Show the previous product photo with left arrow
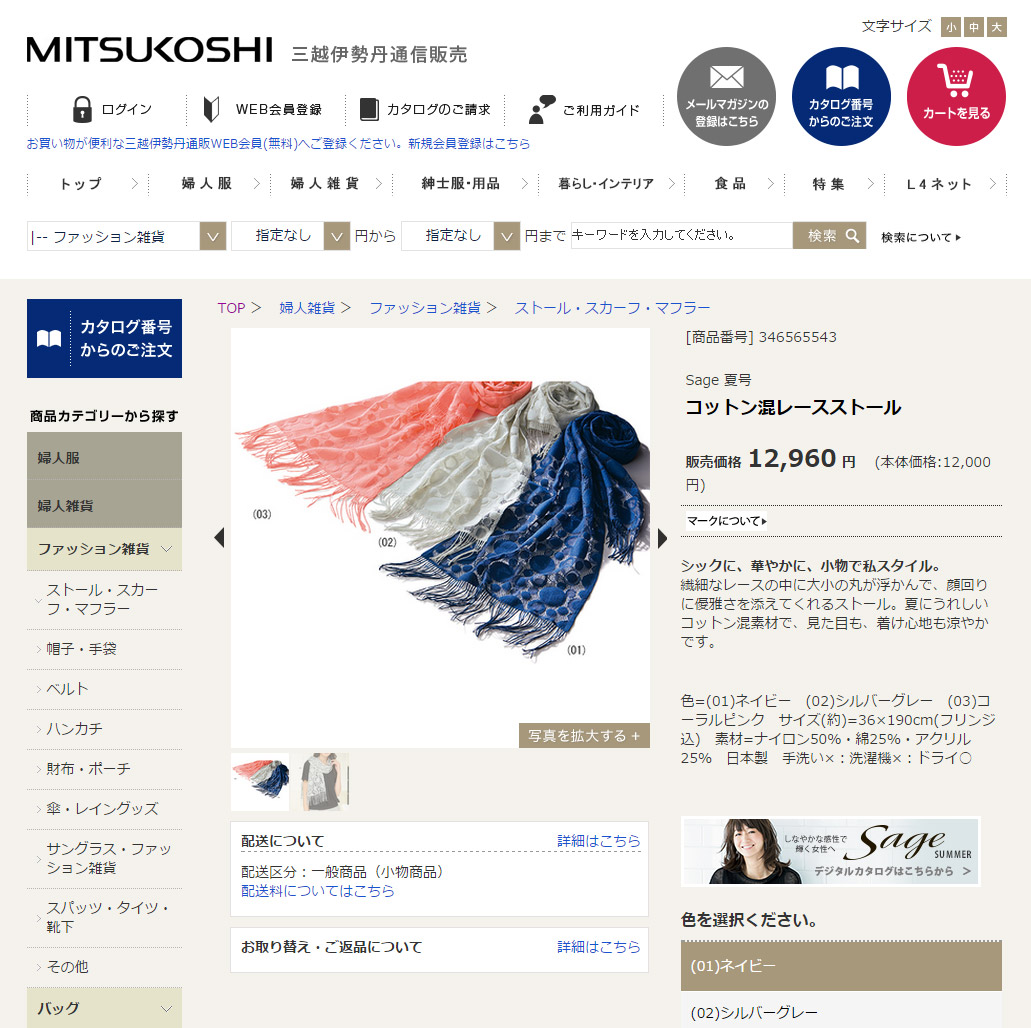 pos(220,537)
